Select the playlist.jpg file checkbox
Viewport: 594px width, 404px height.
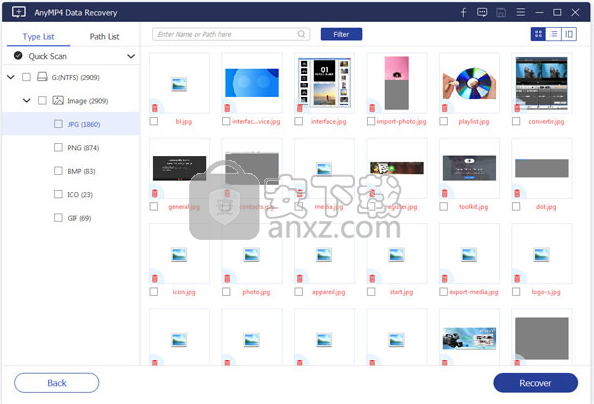tap(443, 121)
